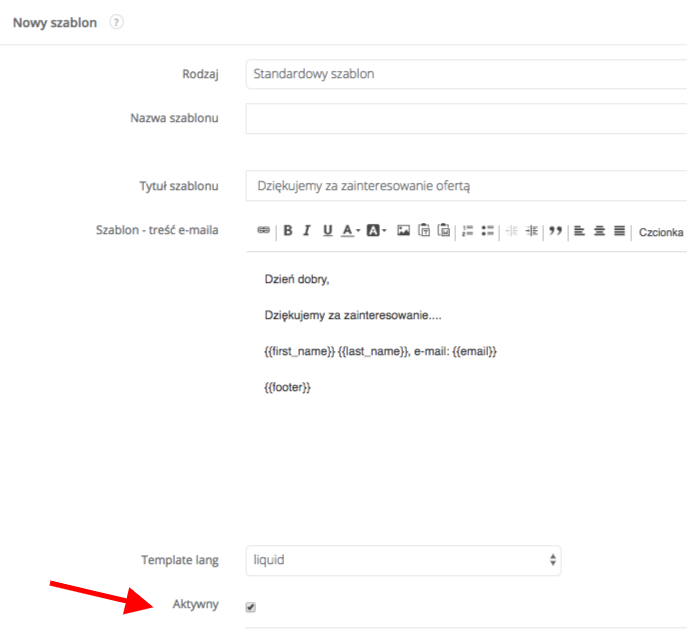
Task: Open background color picker
Action: pyautogui.click(x=376, y=230)
